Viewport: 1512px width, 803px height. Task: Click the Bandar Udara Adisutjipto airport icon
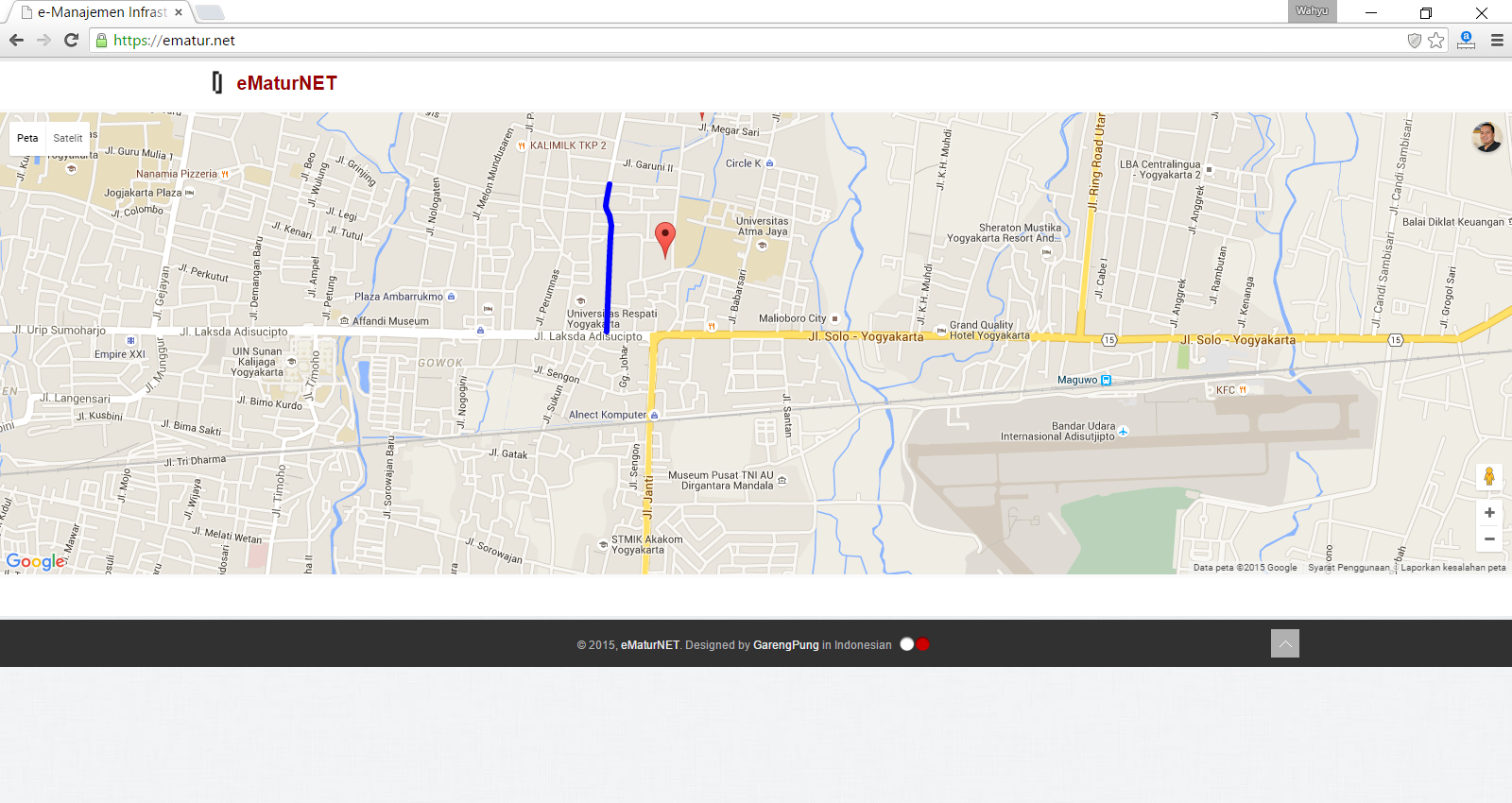click(x=1124, y=432)
